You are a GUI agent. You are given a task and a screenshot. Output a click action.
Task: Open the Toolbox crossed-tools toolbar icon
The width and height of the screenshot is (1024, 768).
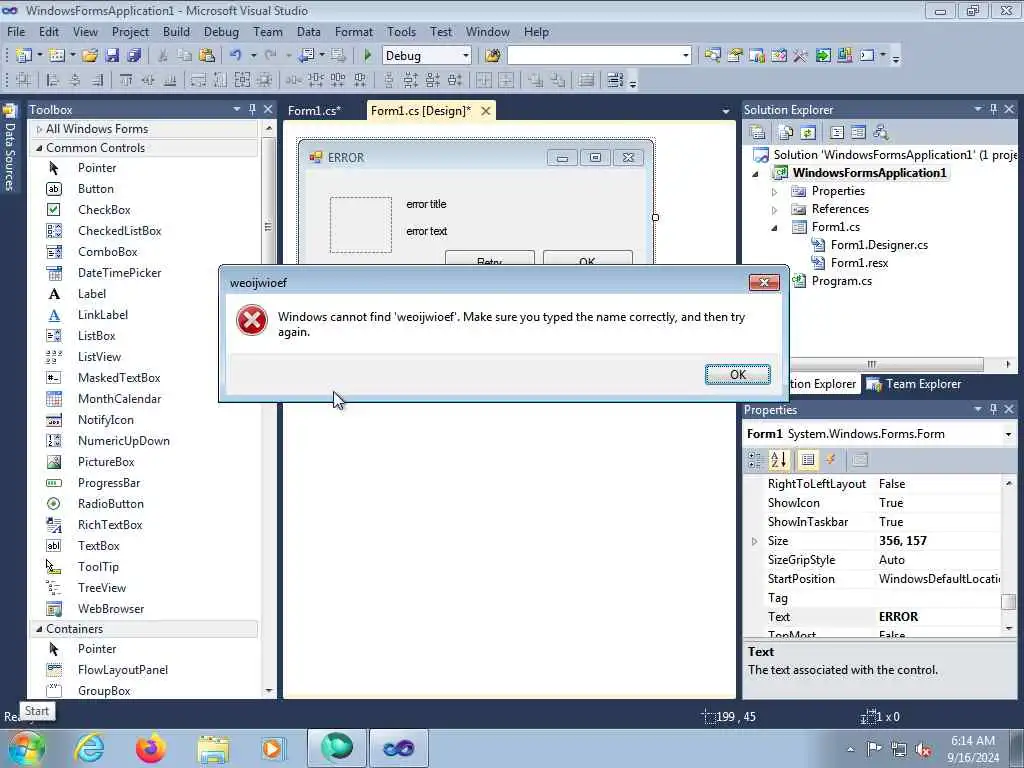point(801,56)
